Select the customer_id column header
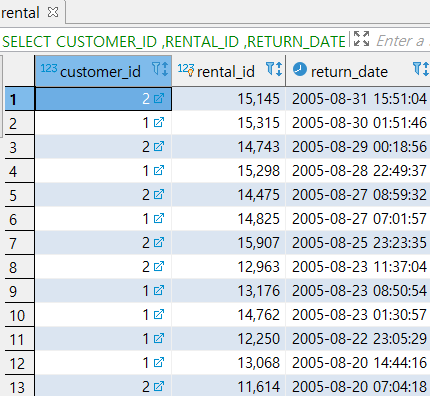The image size is (430, 396). click(x=103, y=71)
